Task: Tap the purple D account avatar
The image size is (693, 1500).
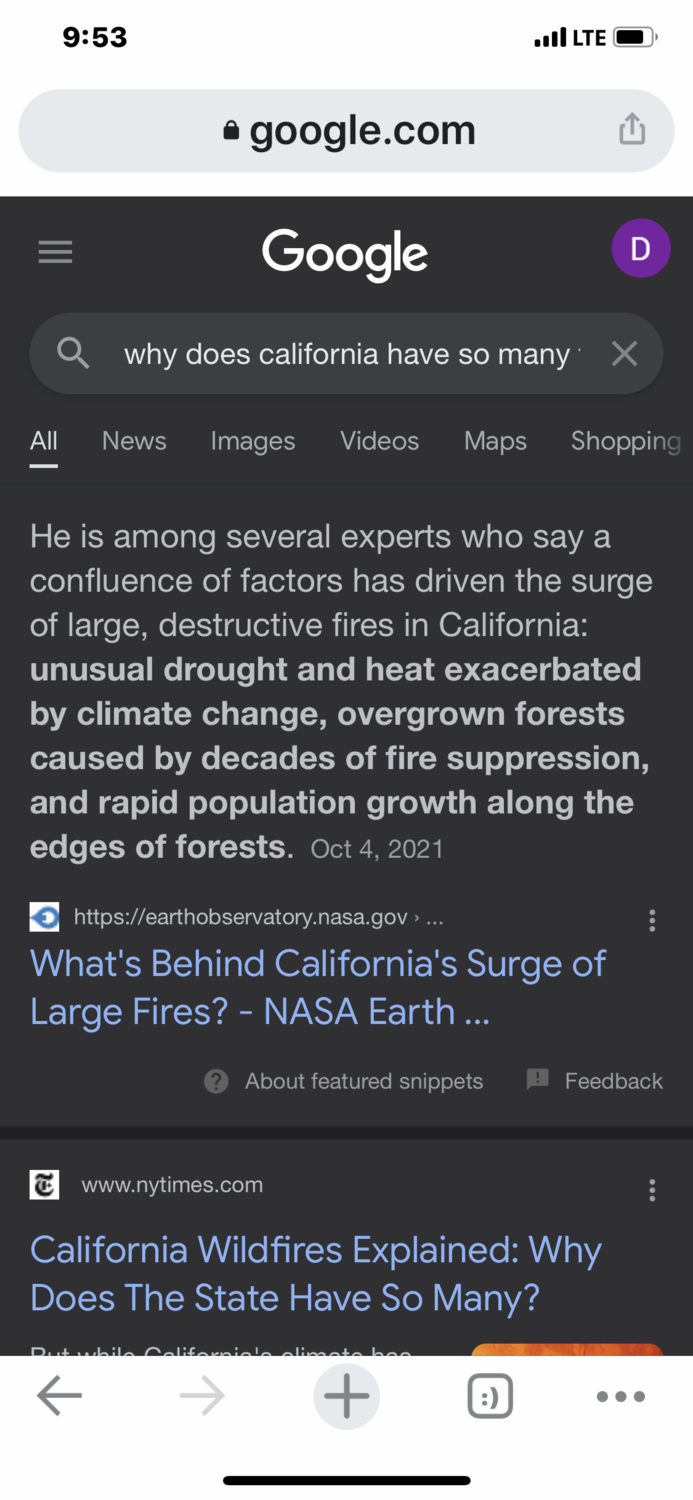Action: 640,248
